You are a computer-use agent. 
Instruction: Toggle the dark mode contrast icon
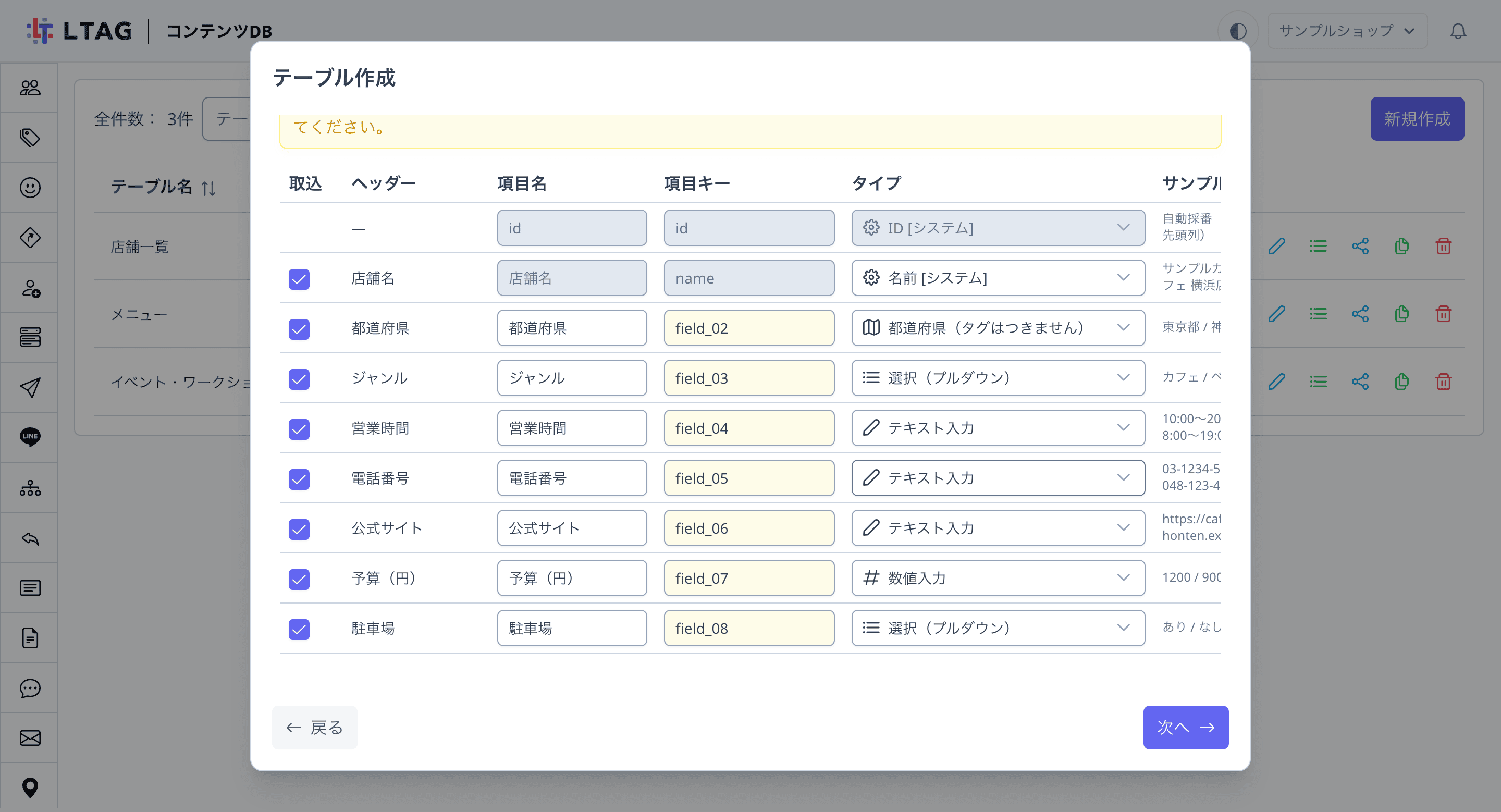pyautogui.click(x=1238, y=31)
